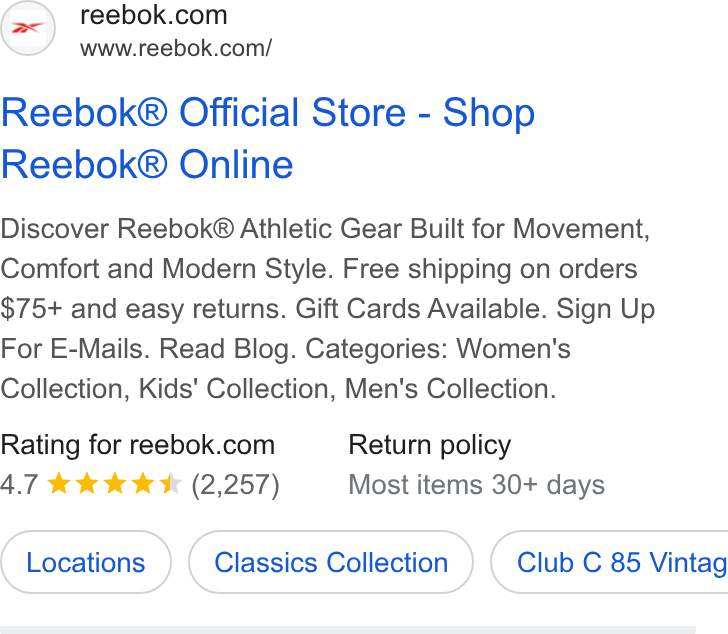728x634 pixels.
Task: Click the horizontal scrollbar at the bottom
Action: click(x=348, y=630)
